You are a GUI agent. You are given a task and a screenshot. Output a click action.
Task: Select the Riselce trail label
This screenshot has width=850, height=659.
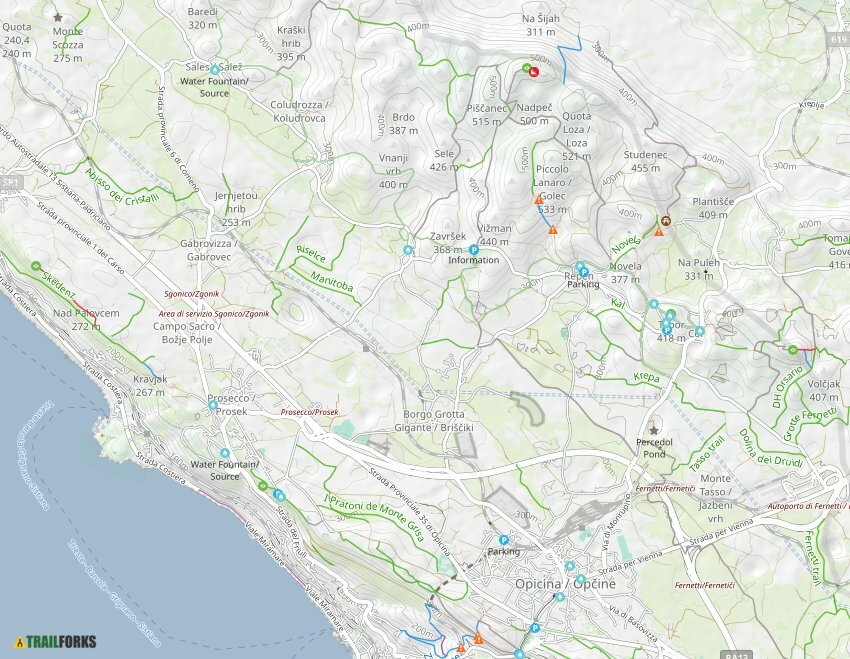311,253
